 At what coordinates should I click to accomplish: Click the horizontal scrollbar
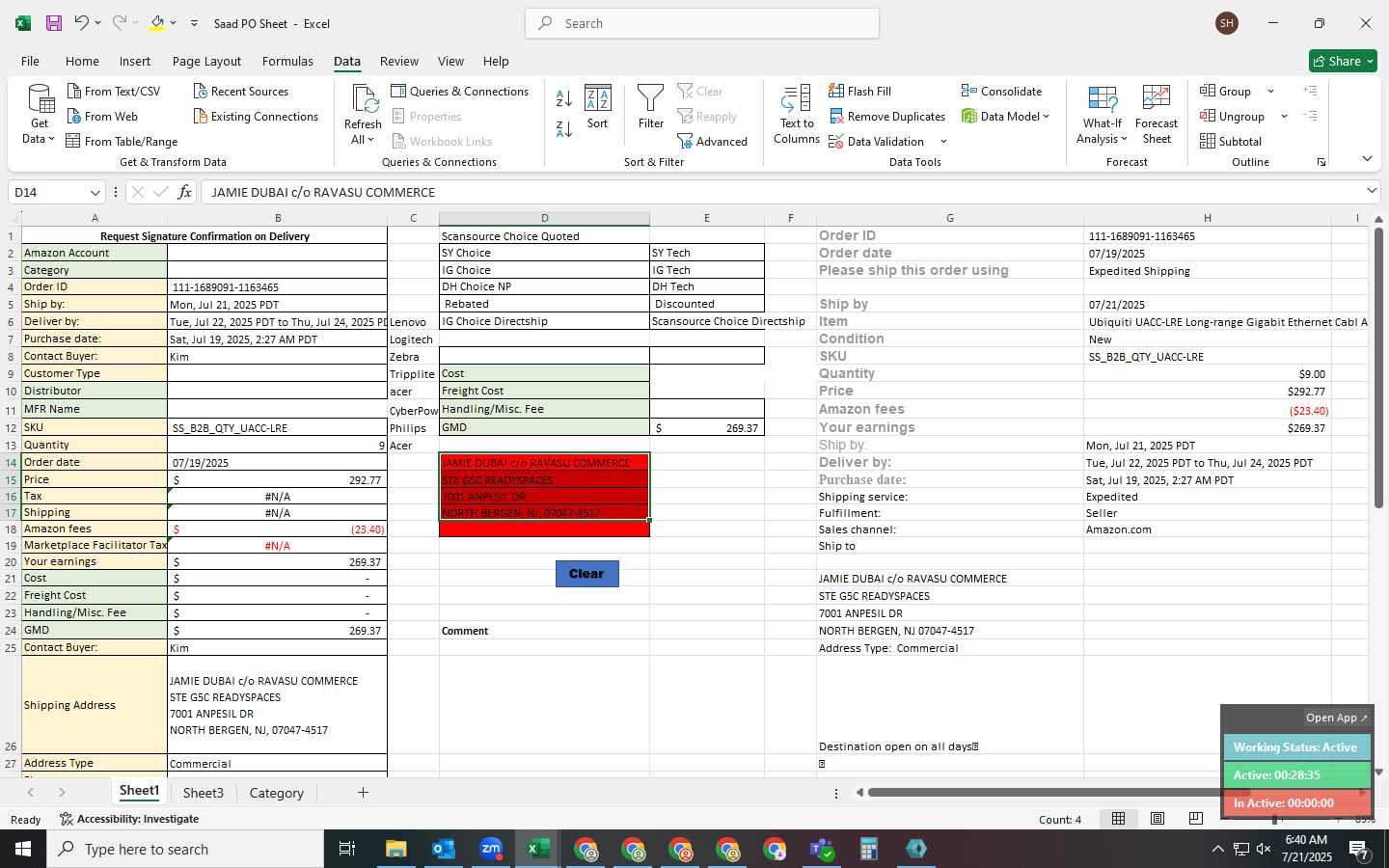(1058, 793)
